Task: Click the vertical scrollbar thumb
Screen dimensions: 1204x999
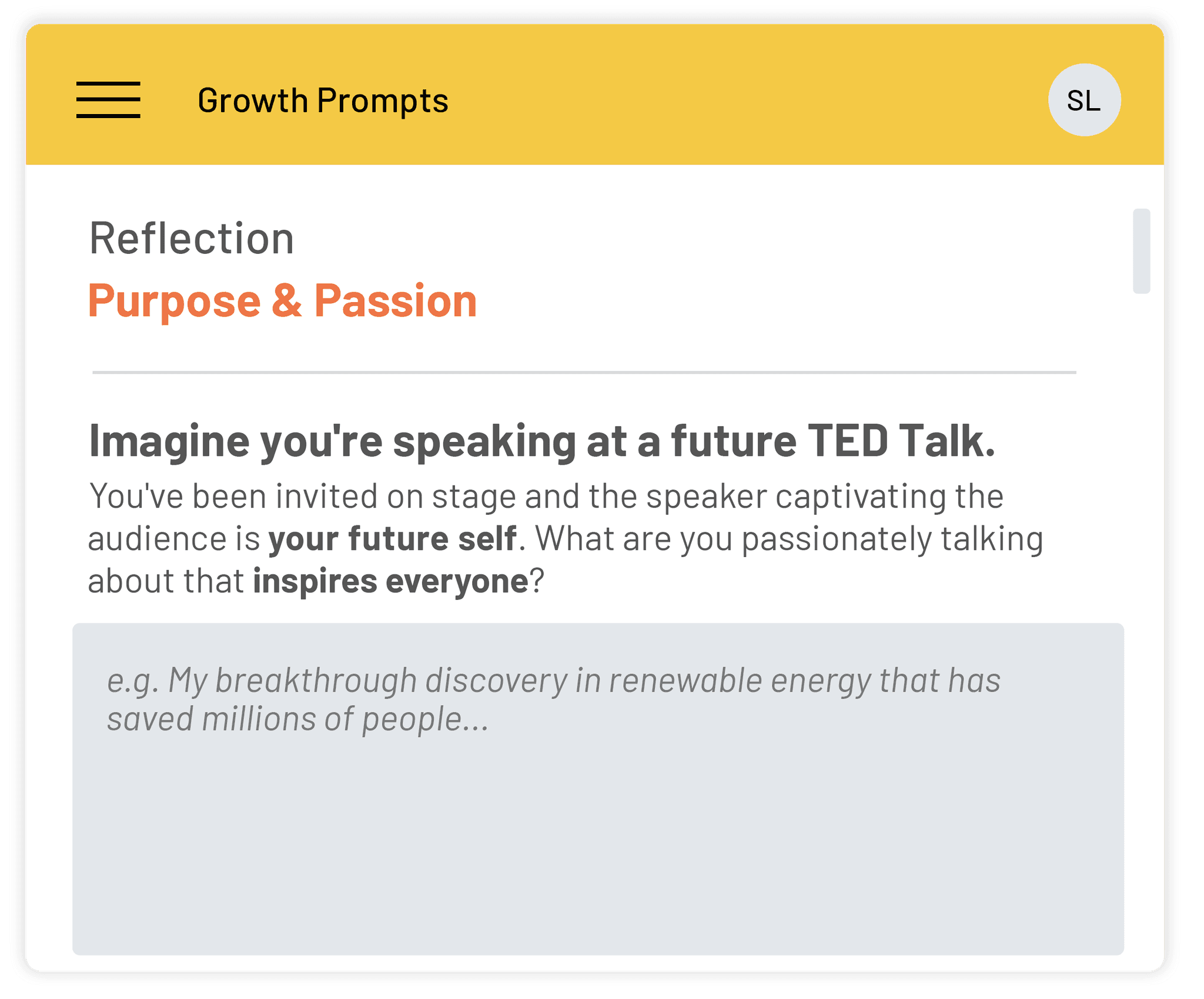Action: coord(1141,251)
